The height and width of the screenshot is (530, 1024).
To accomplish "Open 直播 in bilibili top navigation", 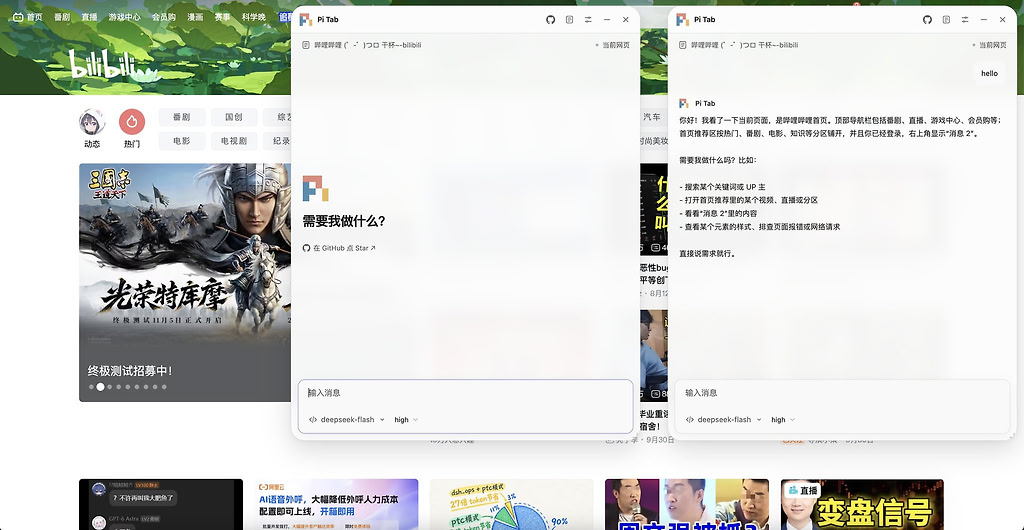I will pyautogui.click(x=89, y=17).
